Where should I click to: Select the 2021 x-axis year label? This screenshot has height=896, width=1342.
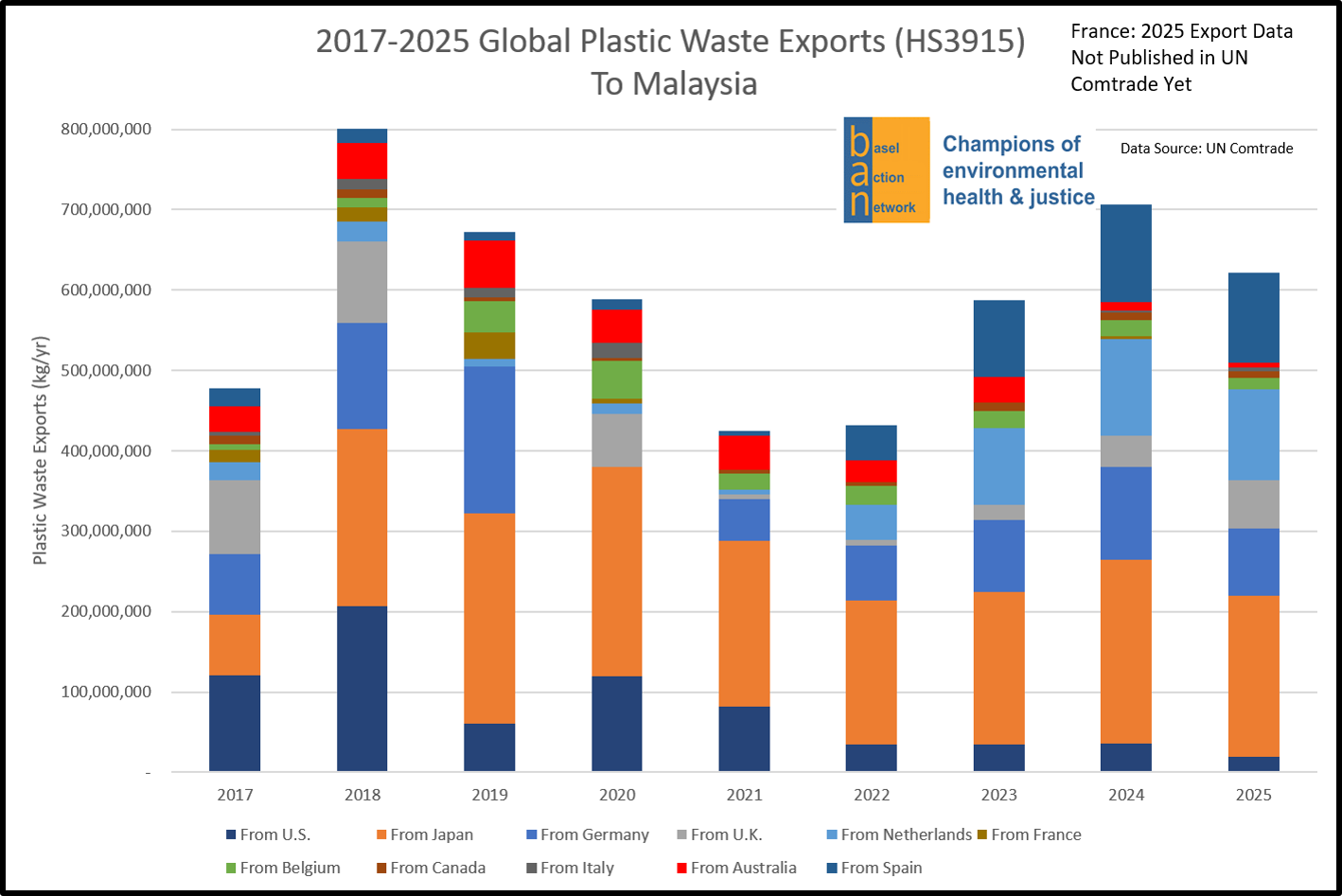click(x=744, y=795)
